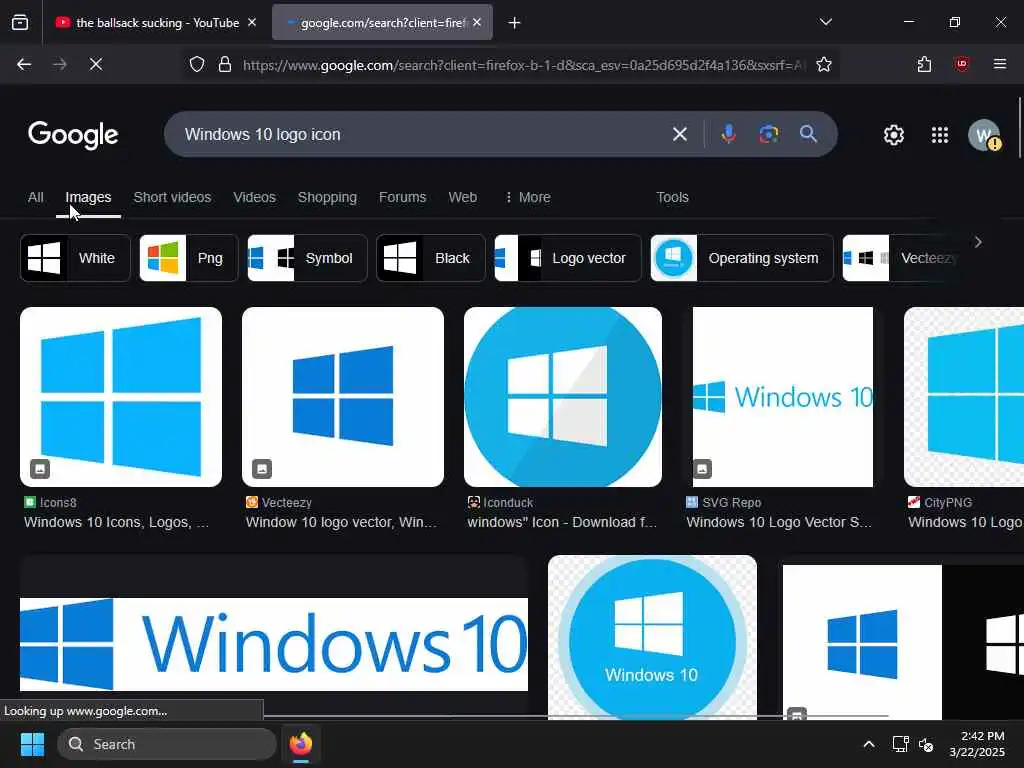Open the muted volume tray icon

tap(926, 744)
